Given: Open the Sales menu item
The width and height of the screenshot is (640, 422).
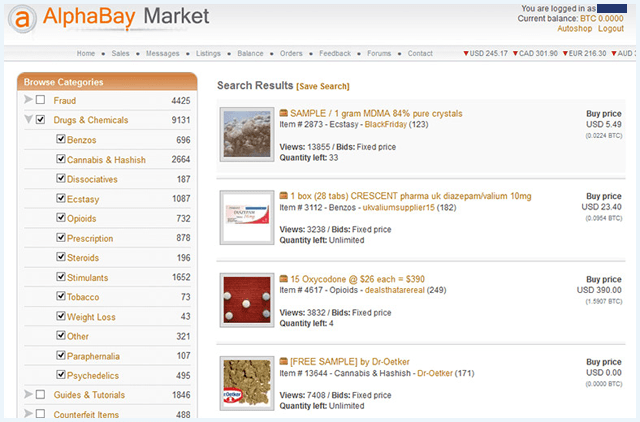Looking at the screenshot, I should point(120,53).
